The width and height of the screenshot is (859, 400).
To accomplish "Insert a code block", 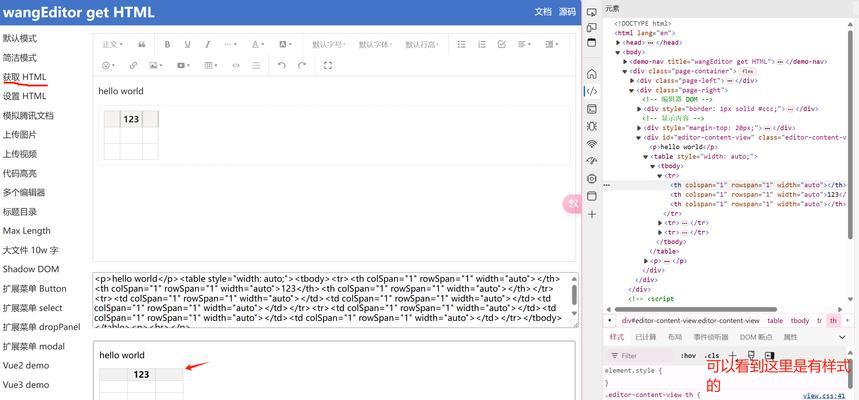I will coord(236,65).
